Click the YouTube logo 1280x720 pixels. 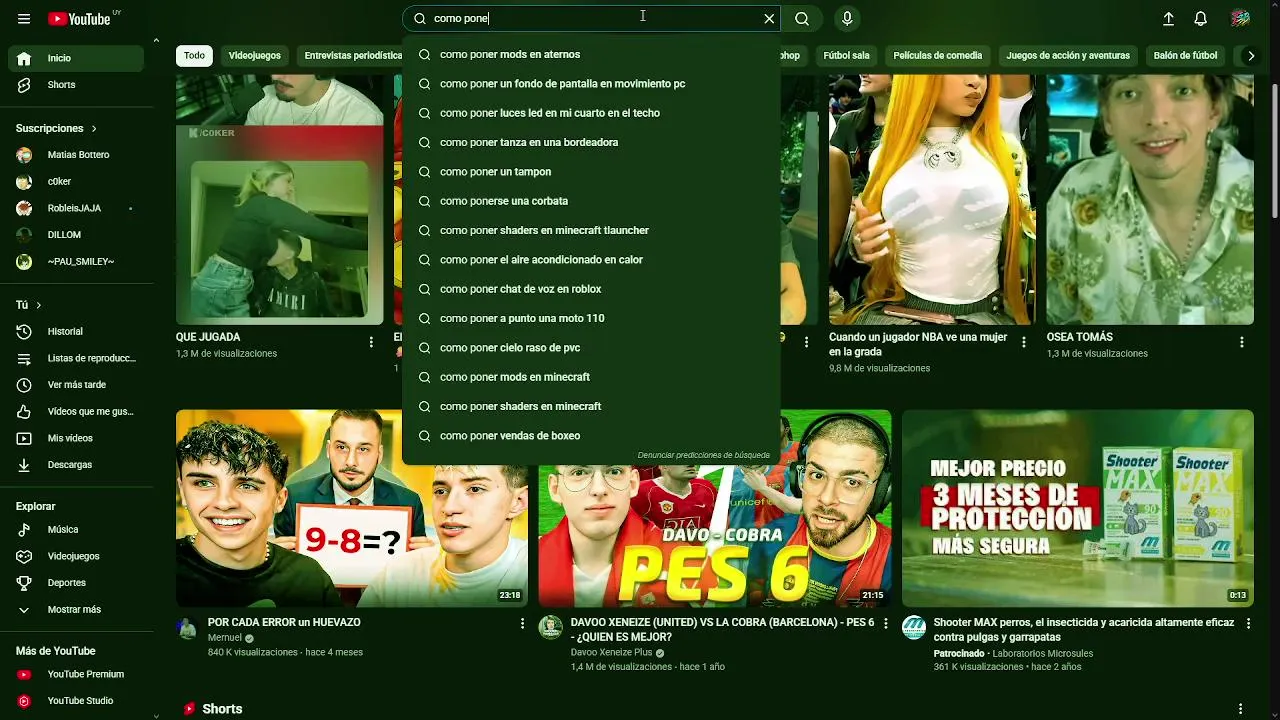point(80,19)
